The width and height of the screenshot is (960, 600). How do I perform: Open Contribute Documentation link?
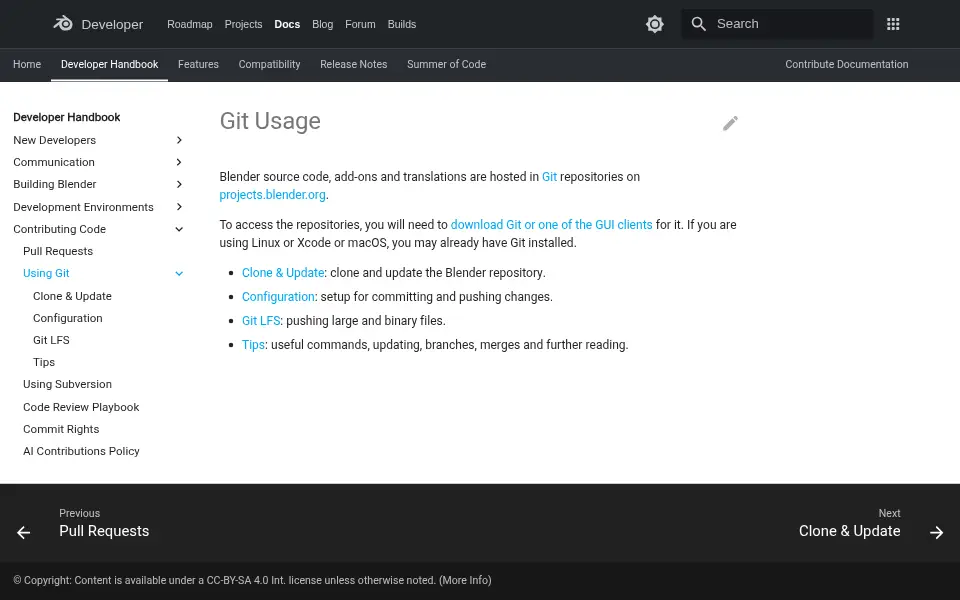(847, 64)
